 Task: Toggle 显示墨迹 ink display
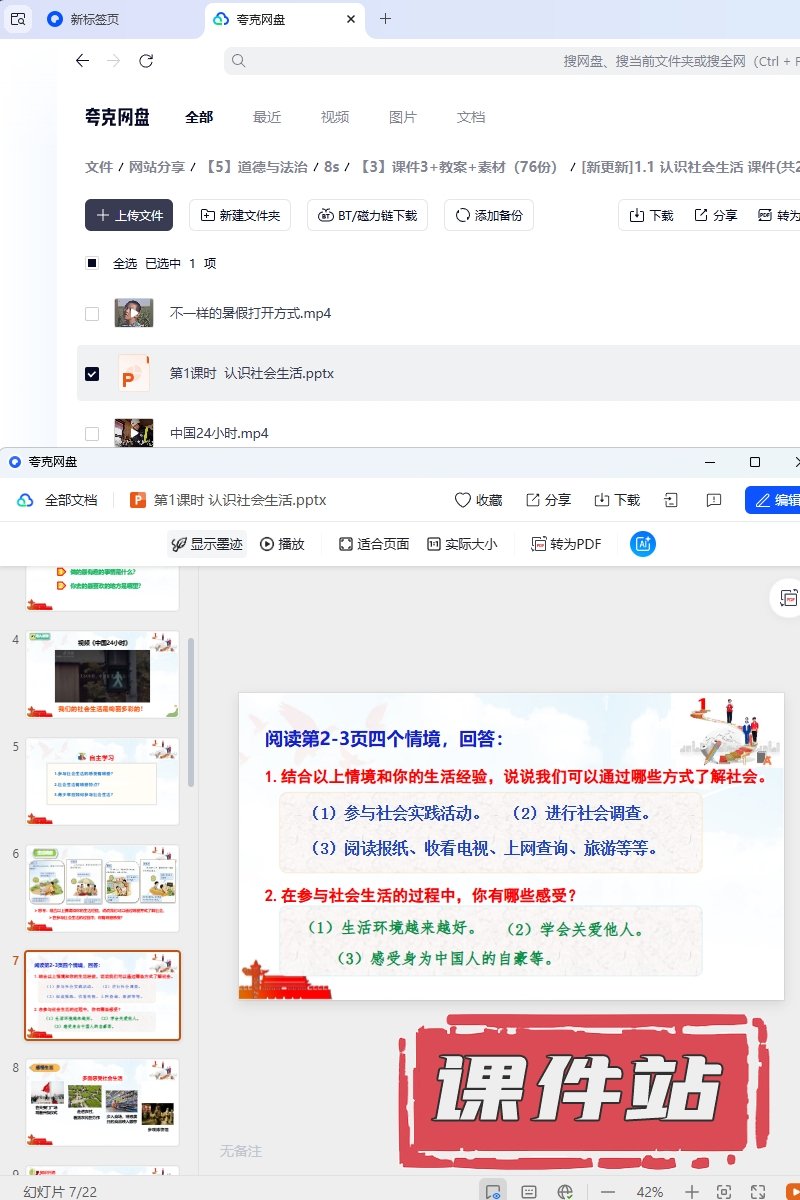click(206, 544)
